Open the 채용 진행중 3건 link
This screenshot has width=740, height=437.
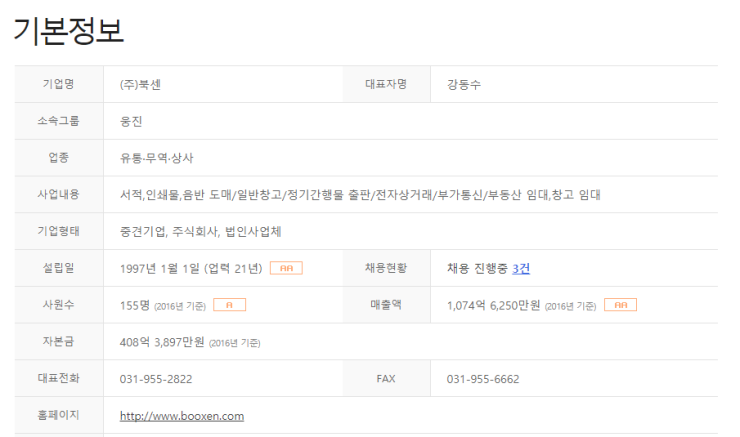pos(521,268)
